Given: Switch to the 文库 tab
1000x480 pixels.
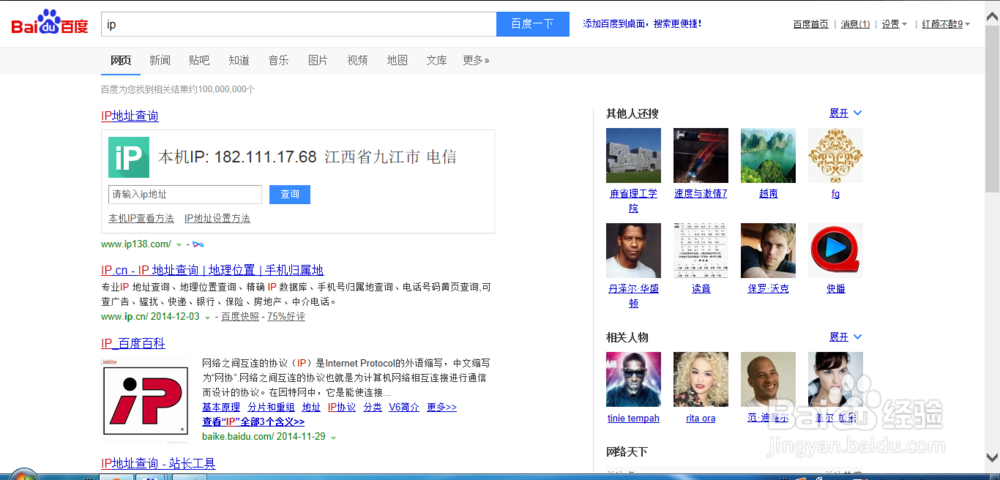Looking at the screenshot, I should 436,61.
